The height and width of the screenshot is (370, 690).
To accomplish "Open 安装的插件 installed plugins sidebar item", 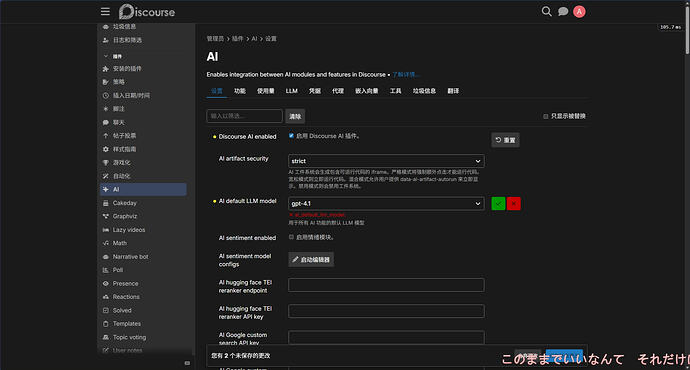I will [x=143, y=69].
